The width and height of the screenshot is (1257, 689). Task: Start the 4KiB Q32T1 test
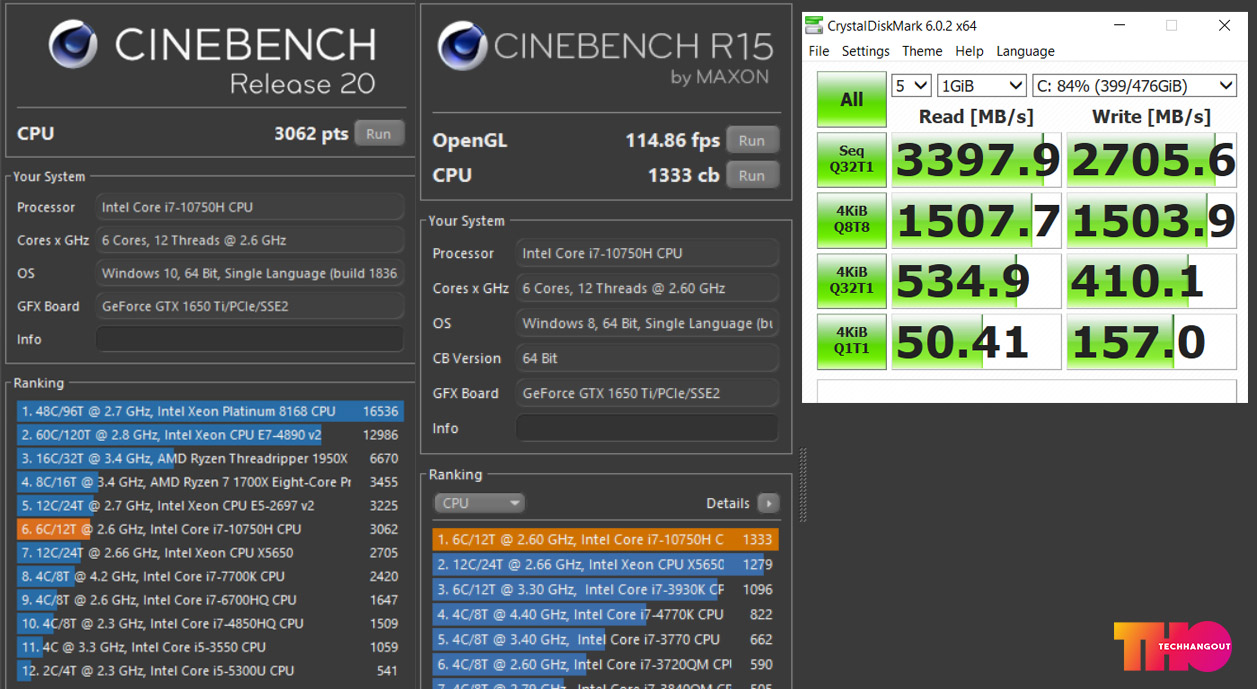point(852,281)
